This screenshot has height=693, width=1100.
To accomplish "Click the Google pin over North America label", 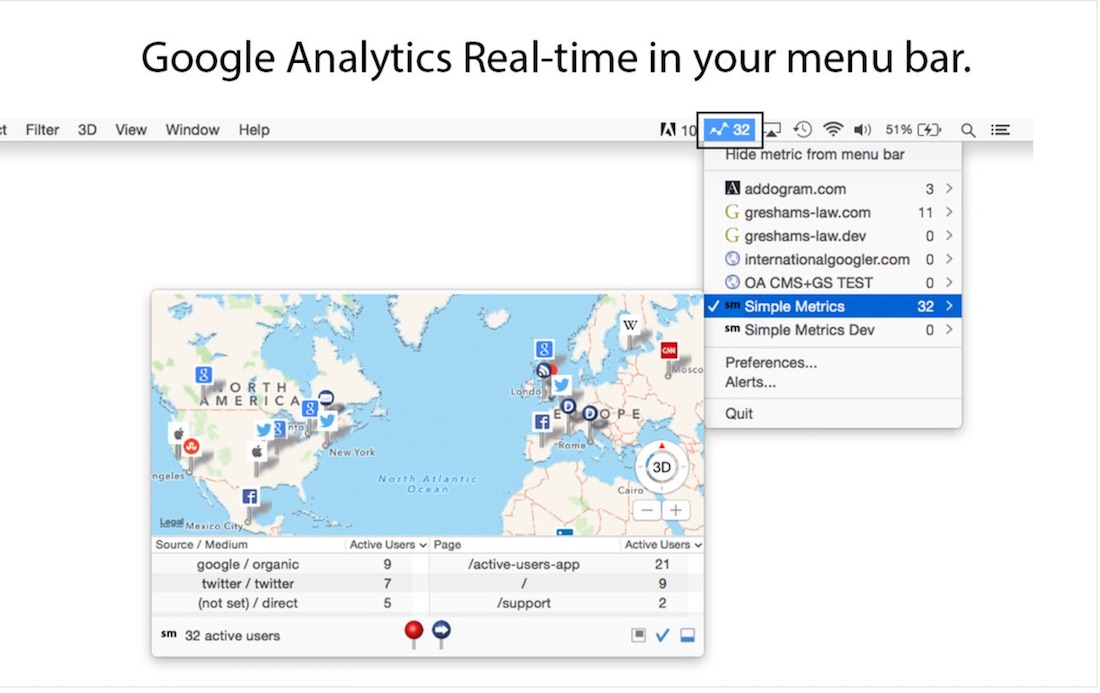I will (x=203, y=375).
